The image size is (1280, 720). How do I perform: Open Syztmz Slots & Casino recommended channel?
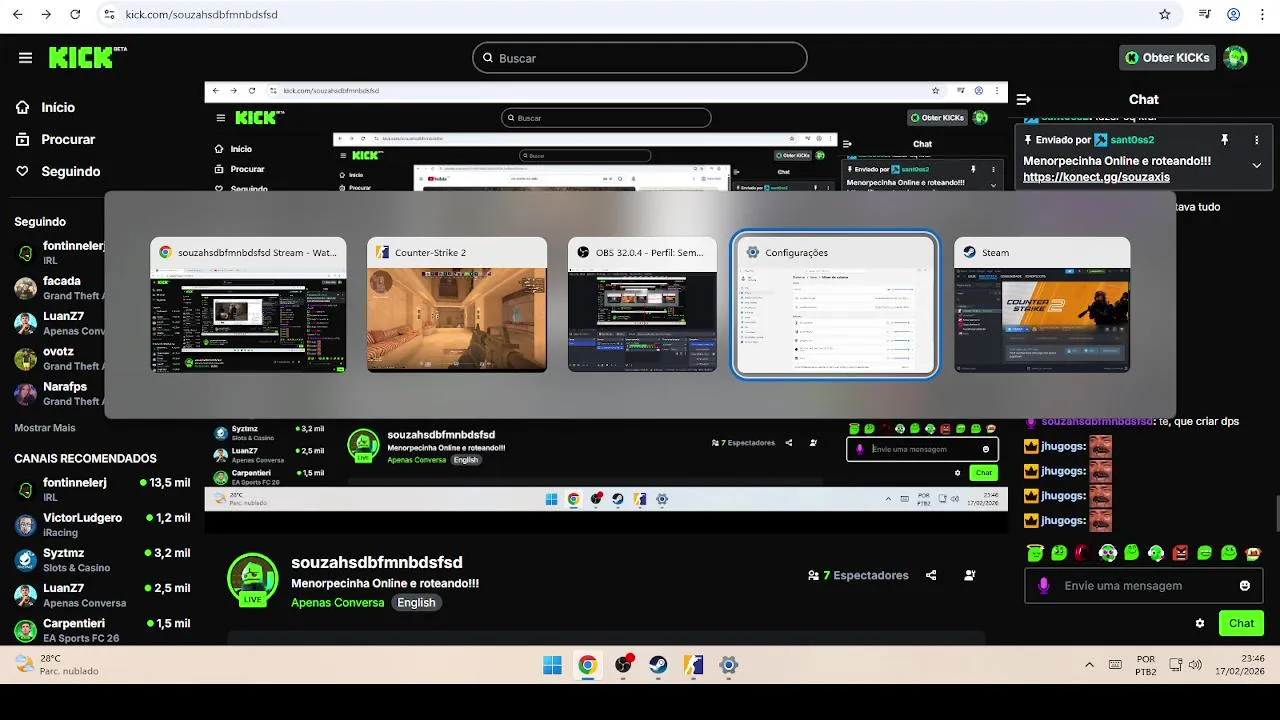coord(102,560)
